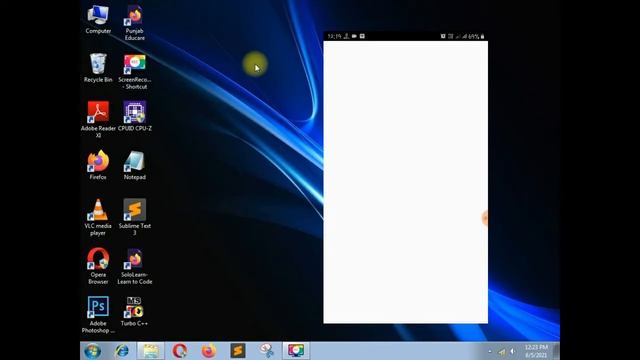This screenshot has height=360, width=640.
Task: Open Firefox from the taskbar
Action: [209, 351]
